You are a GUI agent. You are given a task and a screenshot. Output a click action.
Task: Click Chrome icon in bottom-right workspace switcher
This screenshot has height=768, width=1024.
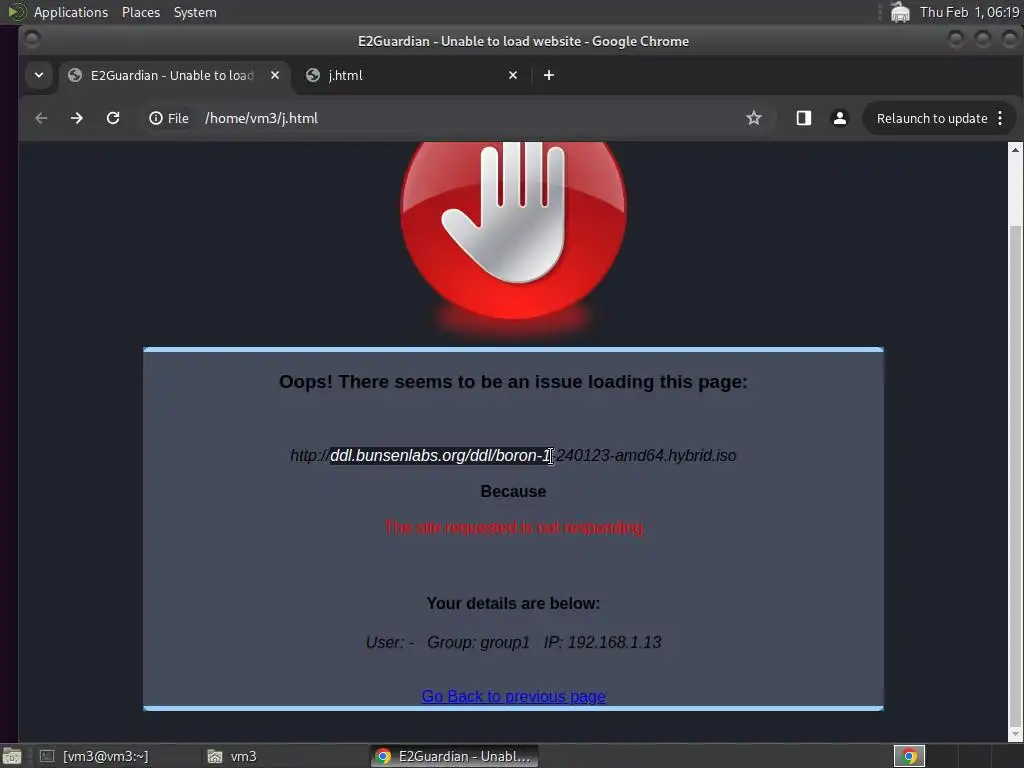click(909, 756)
